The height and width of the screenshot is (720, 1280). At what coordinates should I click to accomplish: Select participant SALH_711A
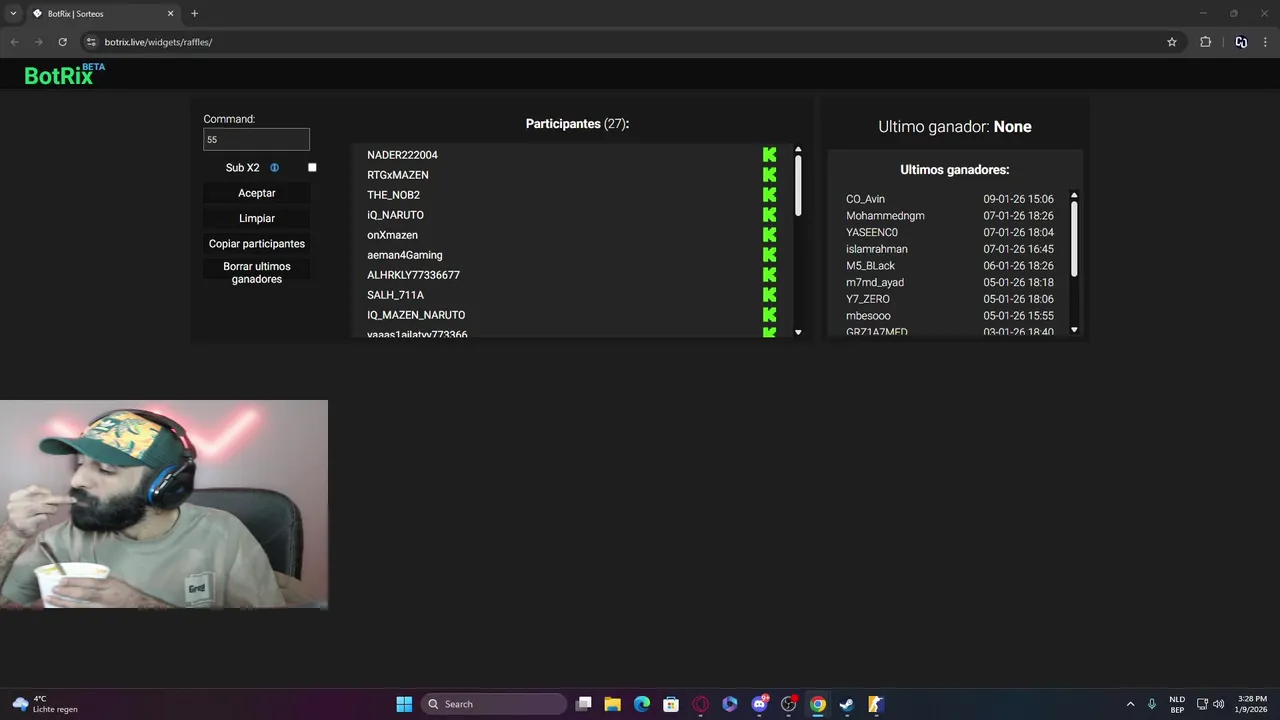point(395,295)
